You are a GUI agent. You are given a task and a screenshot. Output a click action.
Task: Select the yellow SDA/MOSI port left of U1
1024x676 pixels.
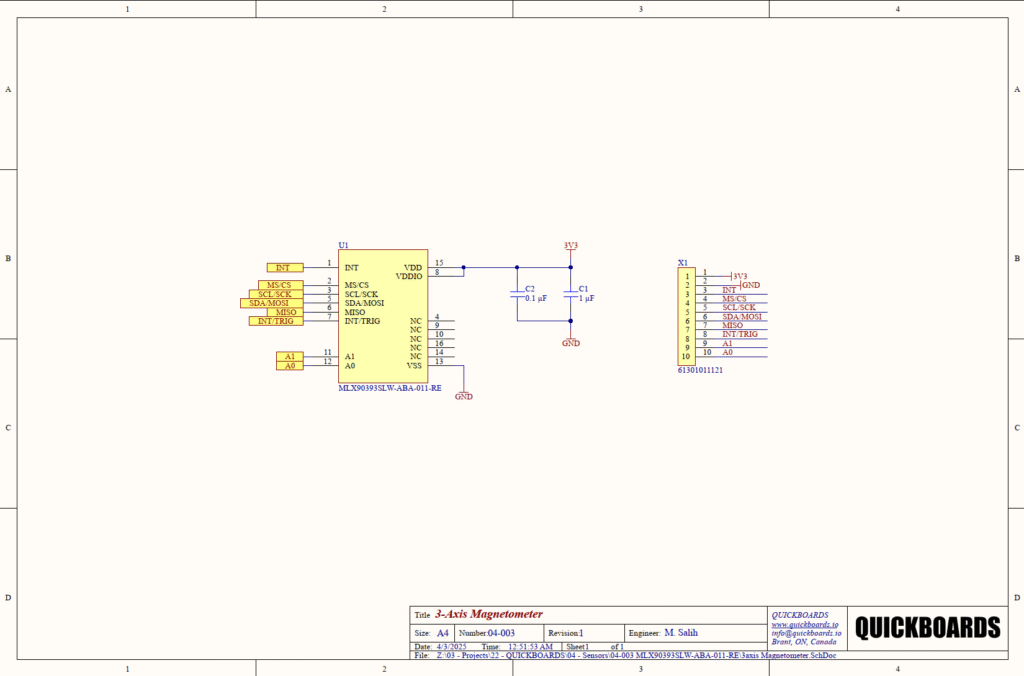(x=270, y=303)
